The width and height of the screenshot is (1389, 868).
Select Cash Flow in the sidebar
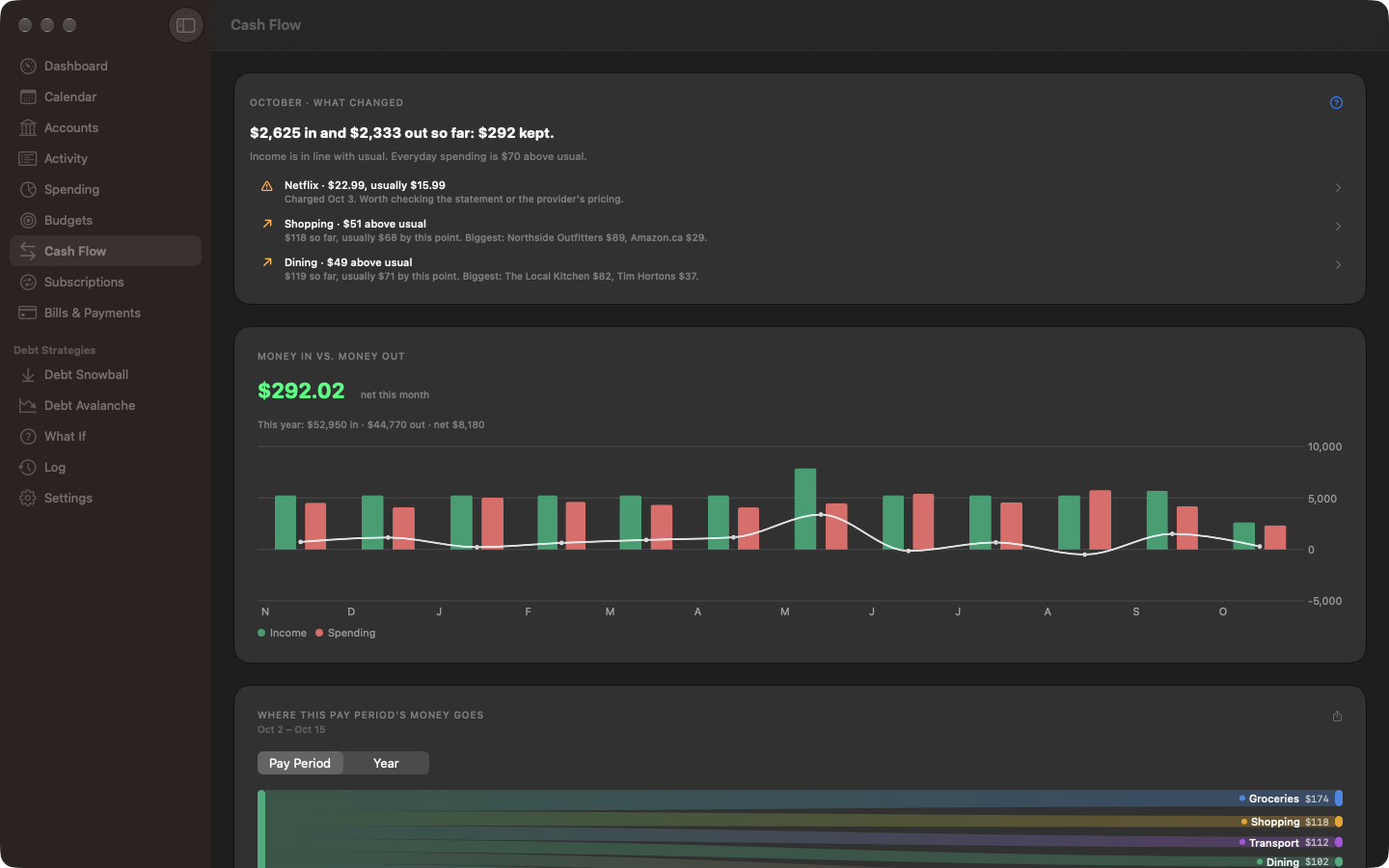[105, 251]
